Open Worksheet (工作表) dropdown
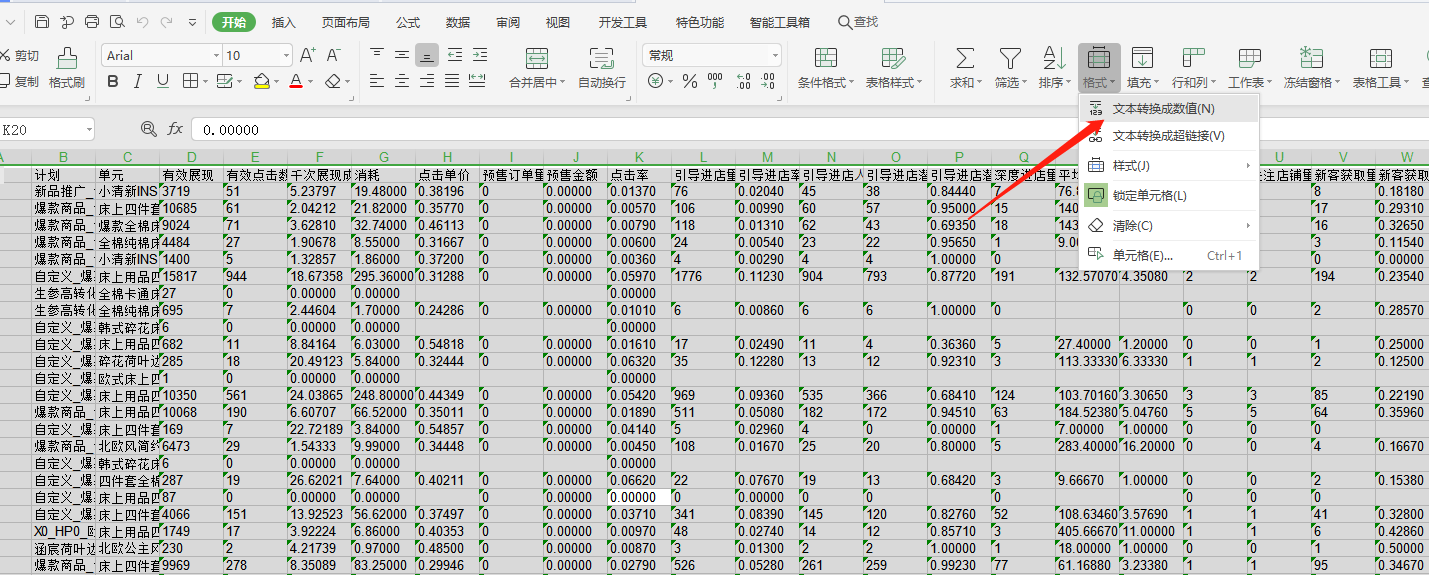 (x=1250, y=69)
